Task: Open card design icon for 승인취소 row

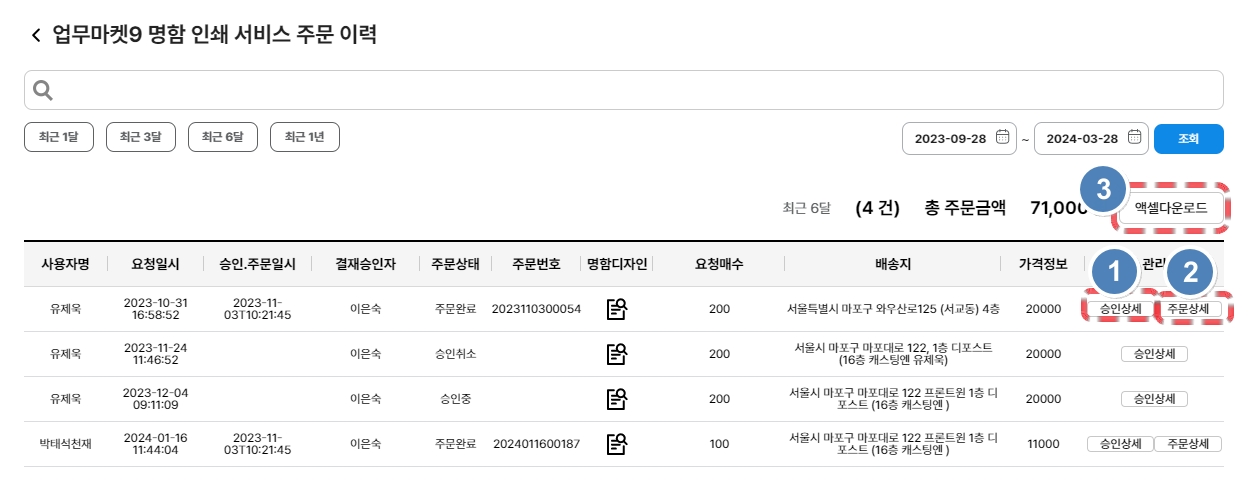Action: point(617,354)
